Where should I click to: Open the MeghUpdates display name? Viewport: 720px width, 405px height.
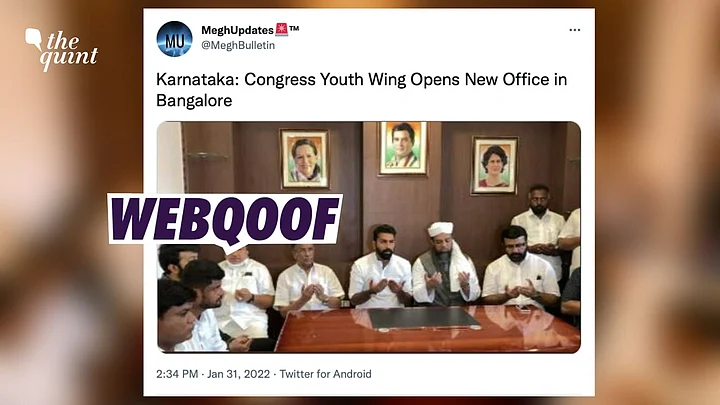pos(237,30)
